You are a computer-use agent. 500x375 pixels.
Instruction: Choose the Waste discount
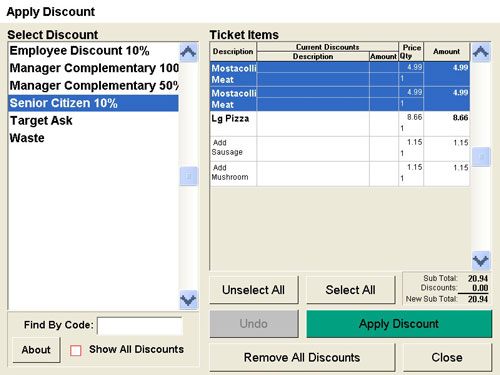tap(93, 138)
